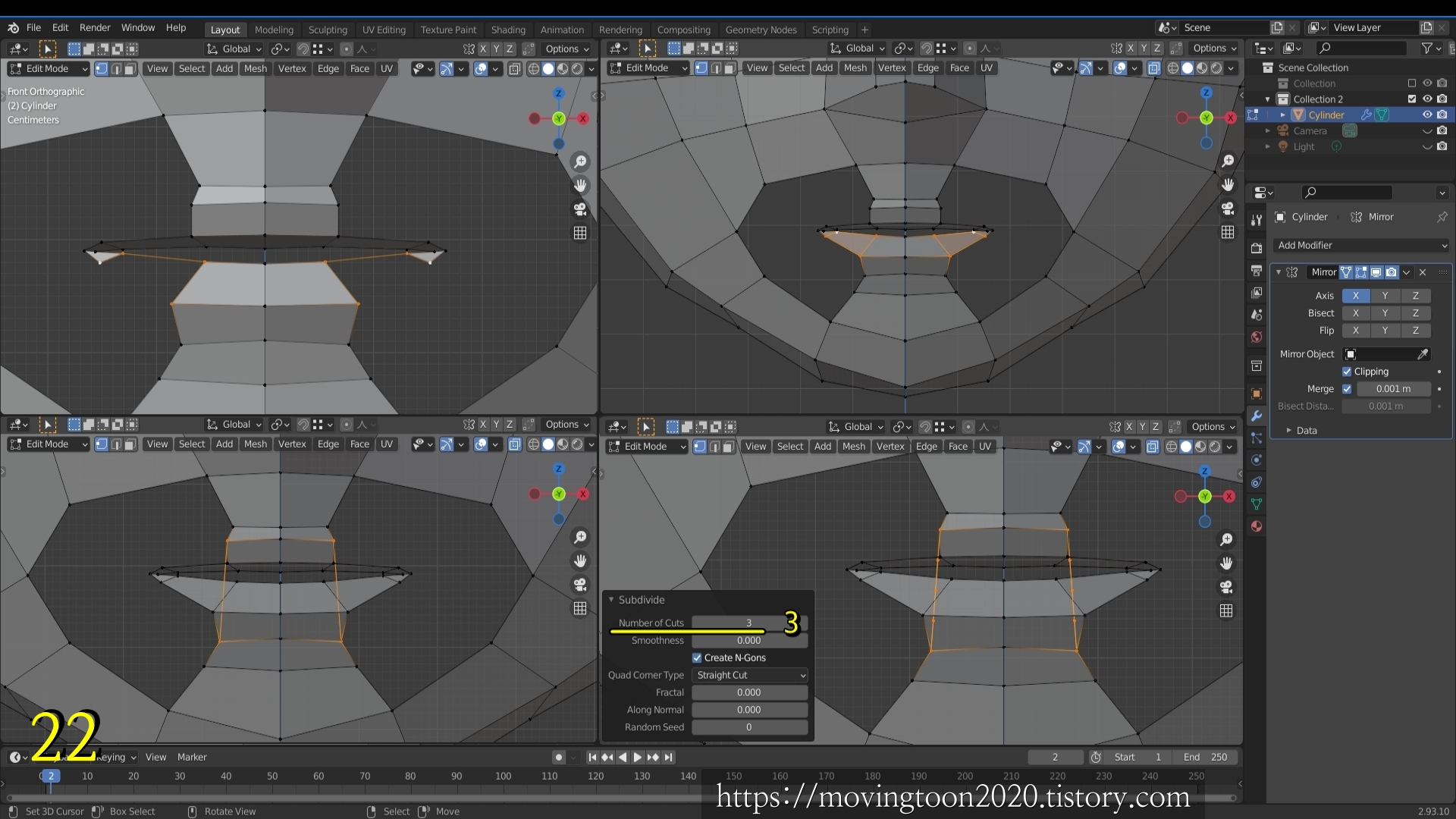
Task: Play animation forward in timeline
Action: coord(638,757)
